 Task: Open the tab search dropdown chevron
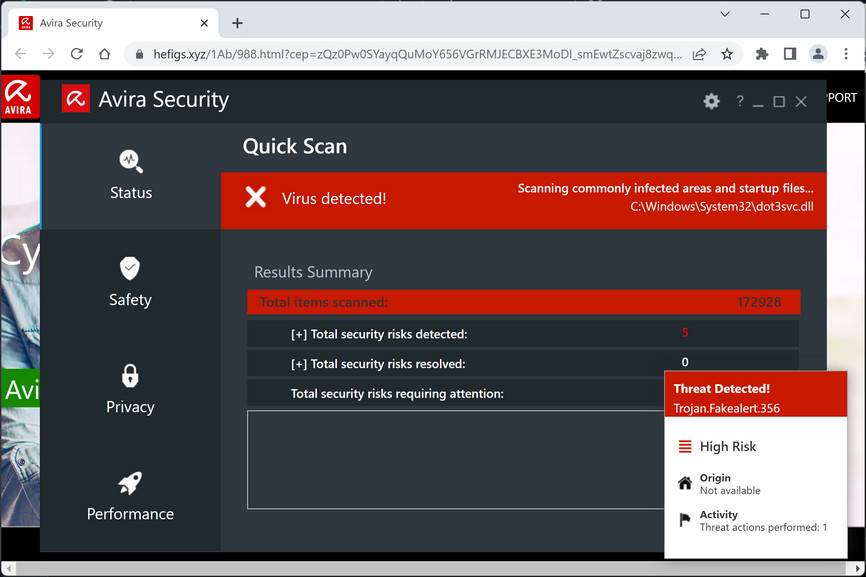click(x=727, y=14)
